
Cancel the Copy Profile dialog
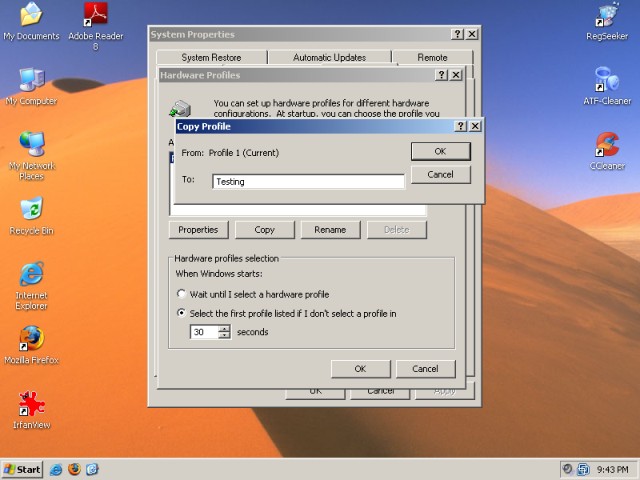pos(440,175)
